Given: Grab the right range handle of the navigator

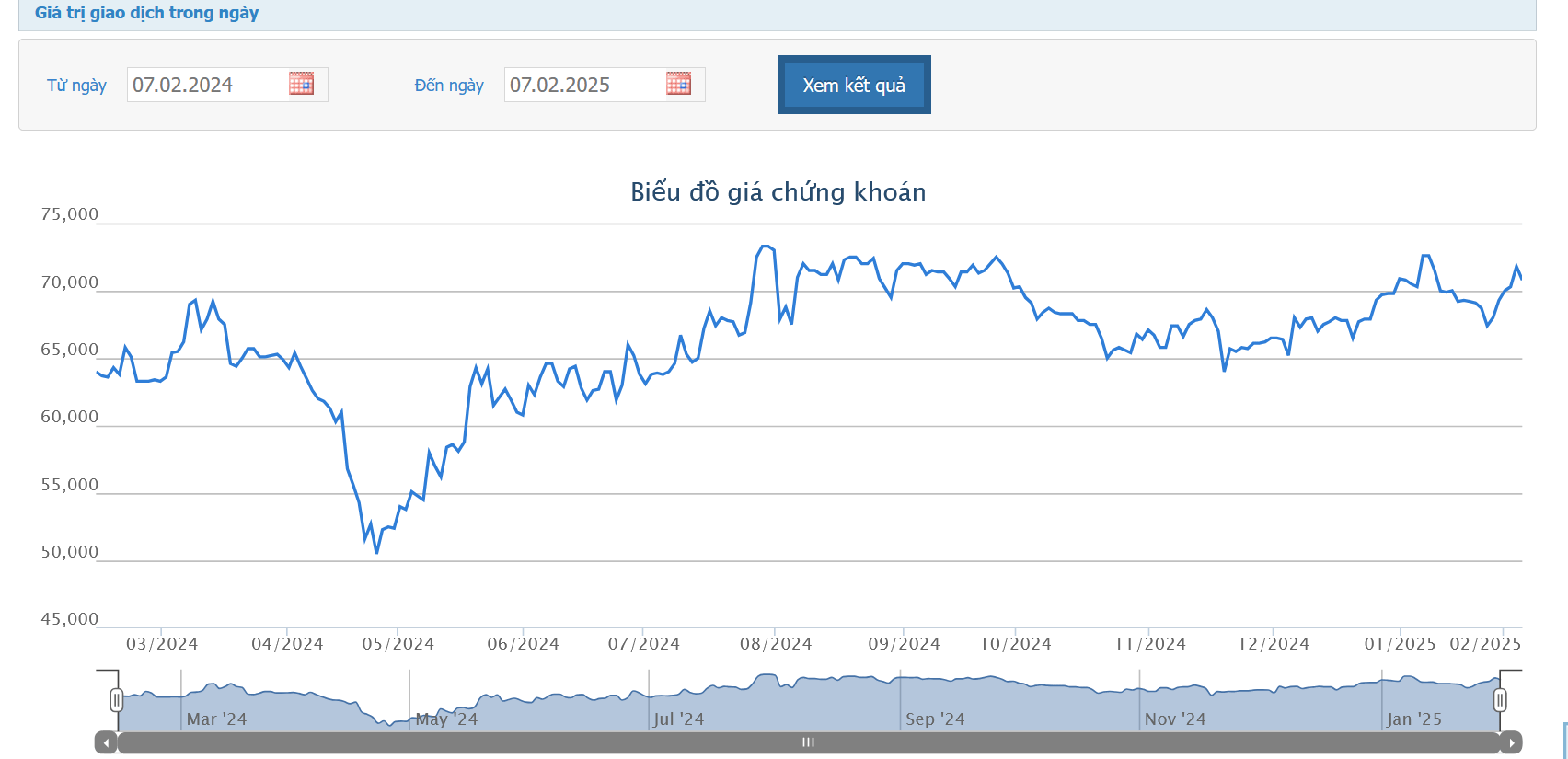Looking at the screenshot, I should point(1500,700).
